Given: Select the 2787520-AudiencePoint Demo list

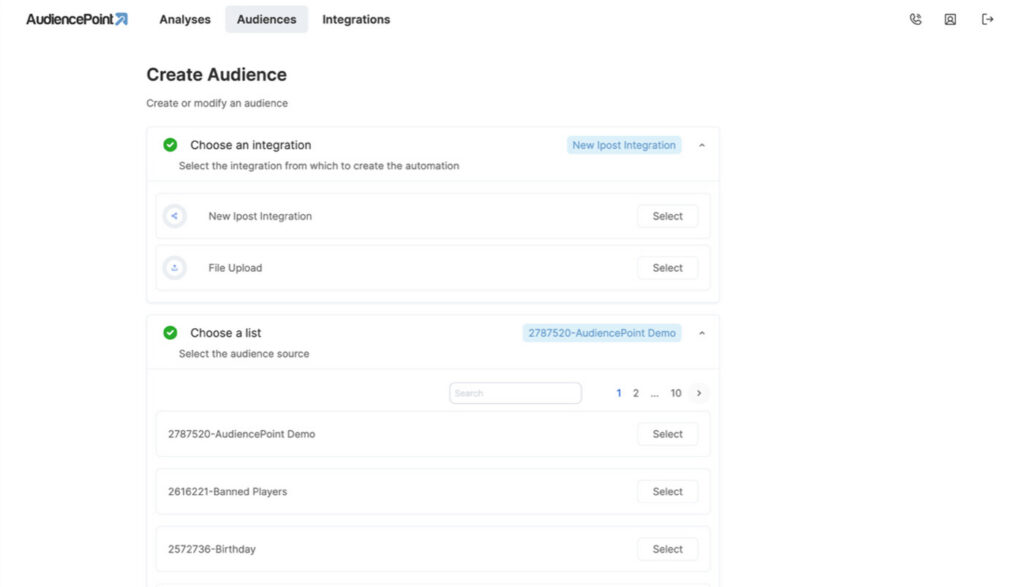Looking at the screenshot, I should [667, 434].
